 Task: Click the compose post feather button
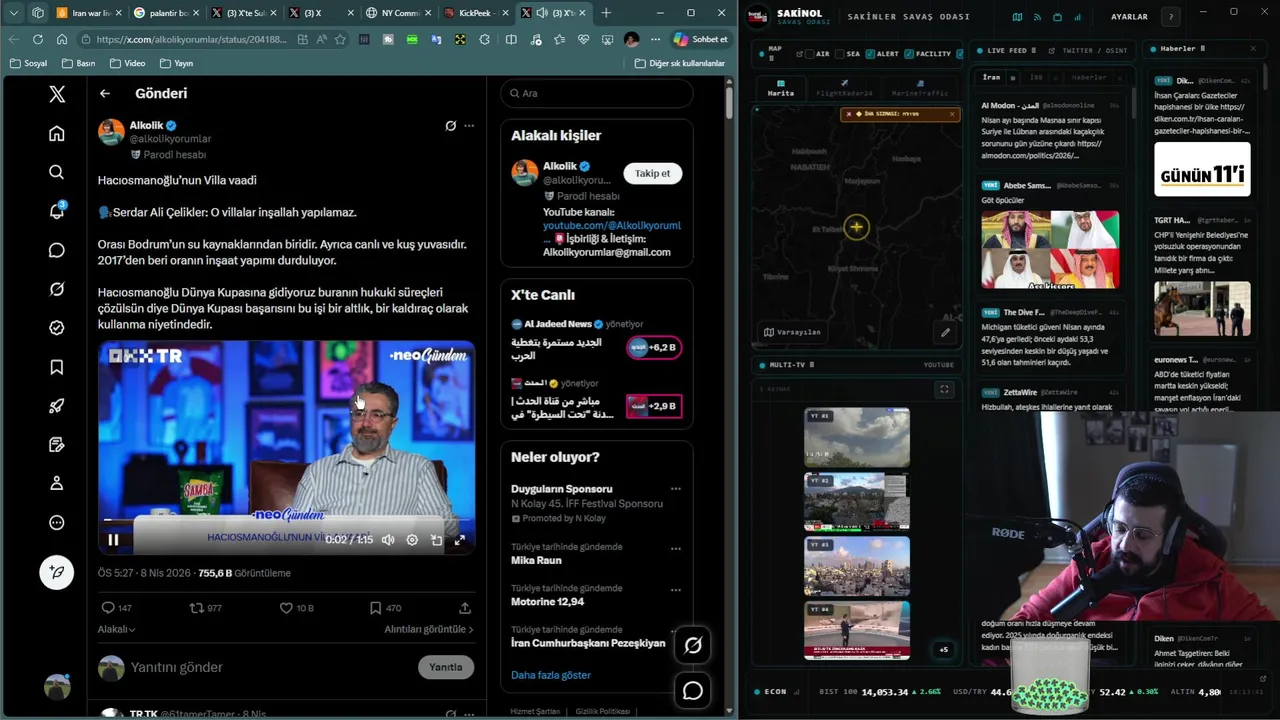(57, 572)
